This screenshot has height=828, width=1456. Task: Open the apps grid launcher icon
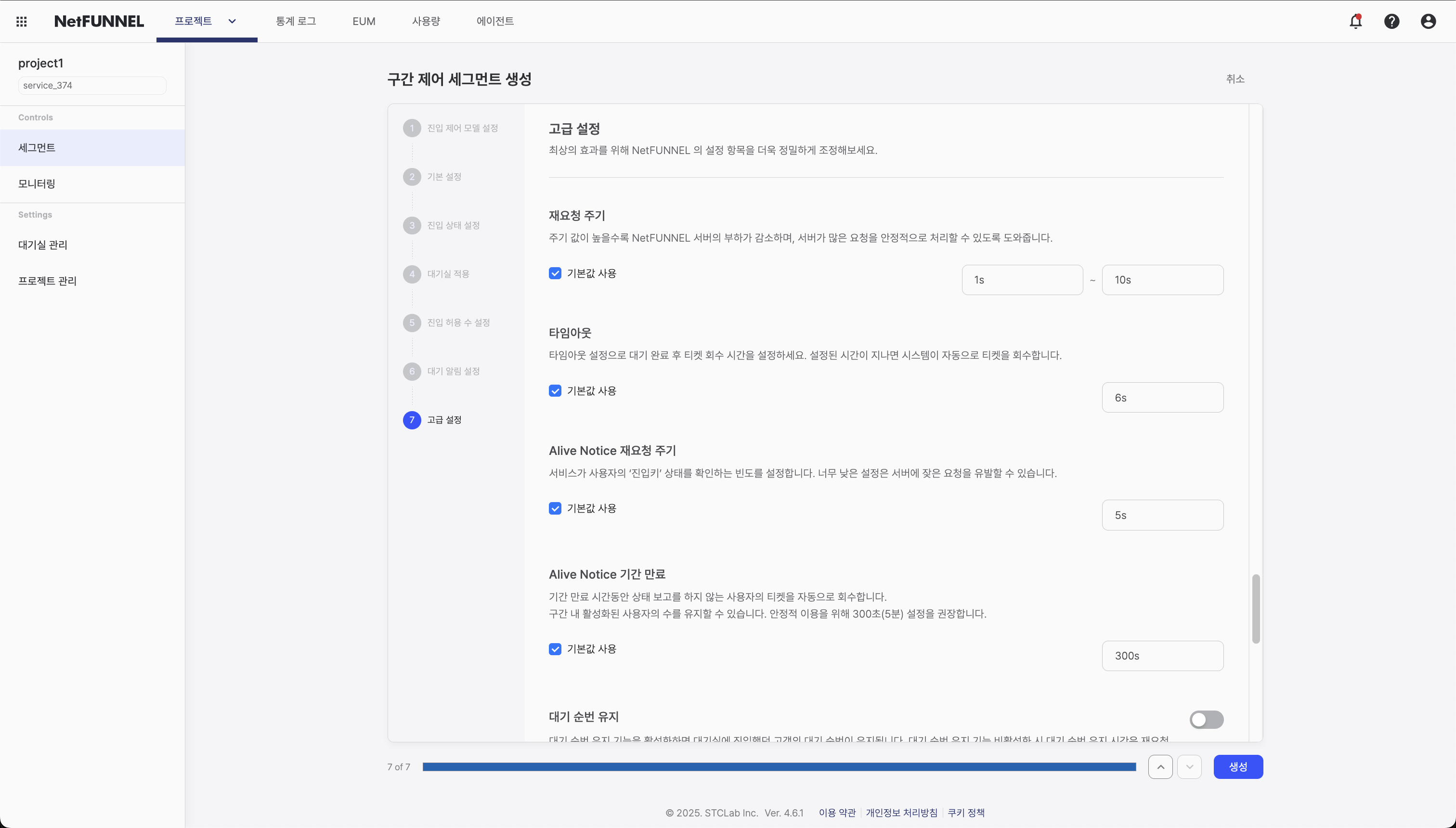[22, 22]
